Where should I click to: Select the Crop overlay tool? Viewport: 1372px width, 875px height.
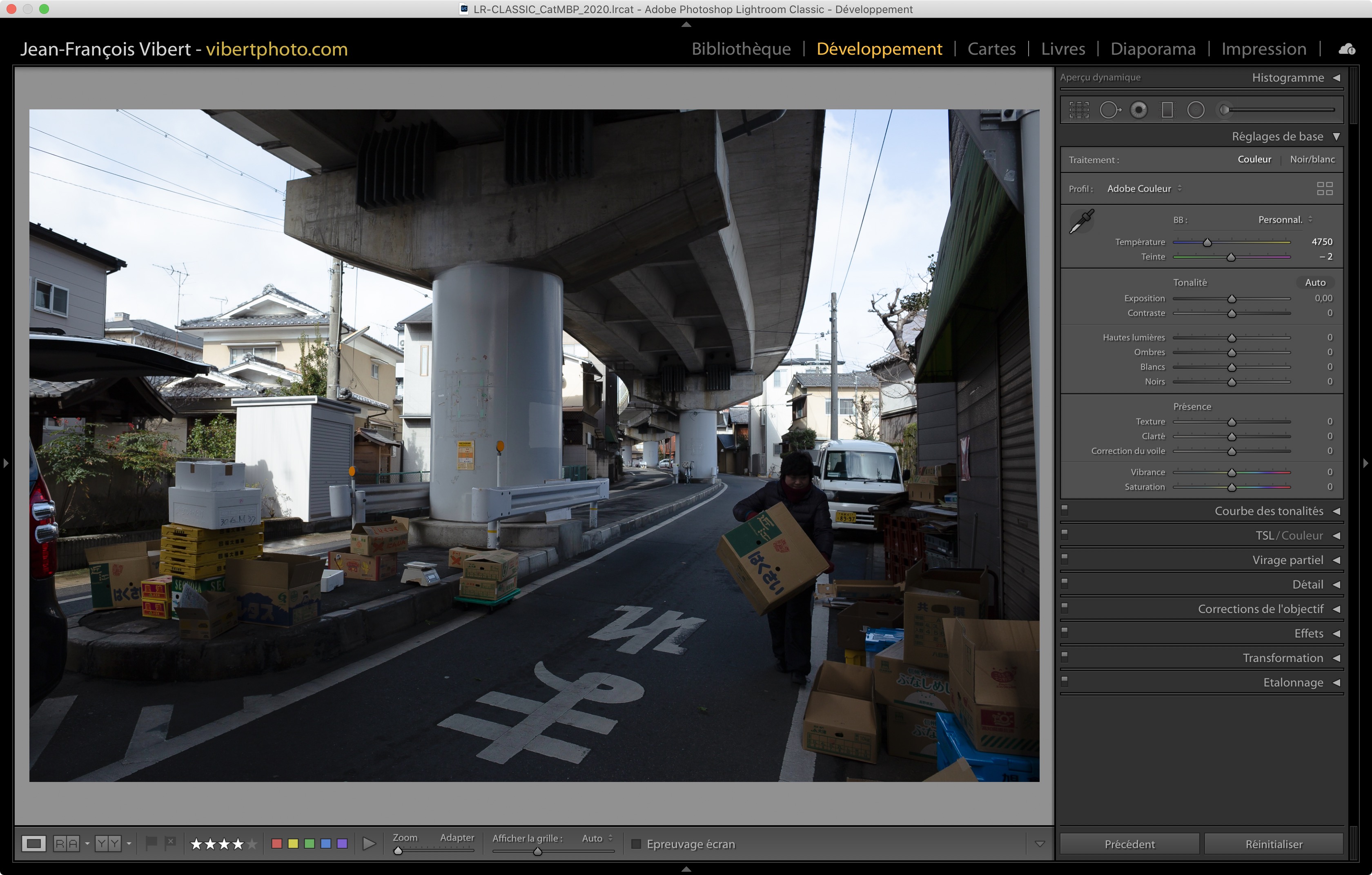[1078, 110]
